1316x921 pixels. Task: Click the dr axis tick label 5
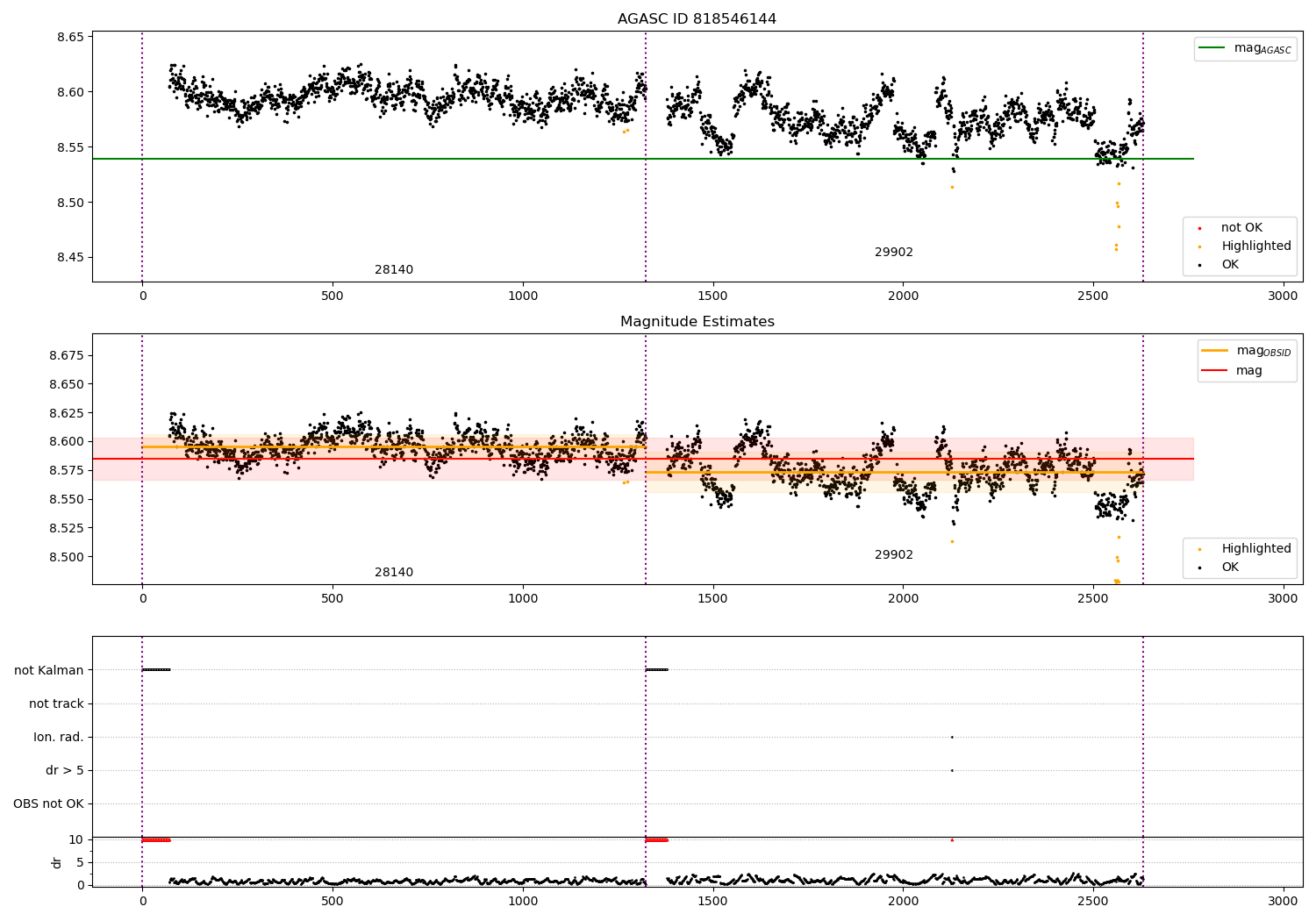[80, 862]
